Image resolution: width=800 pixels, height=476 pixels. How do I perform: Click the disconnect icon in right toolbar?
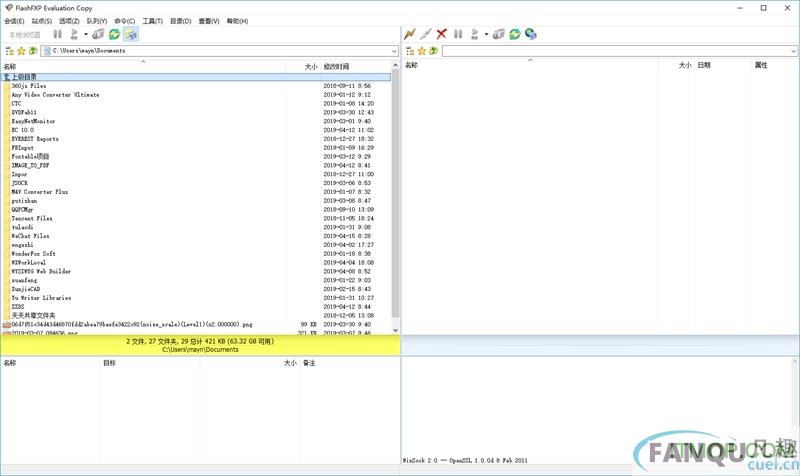tap(426, 34)
